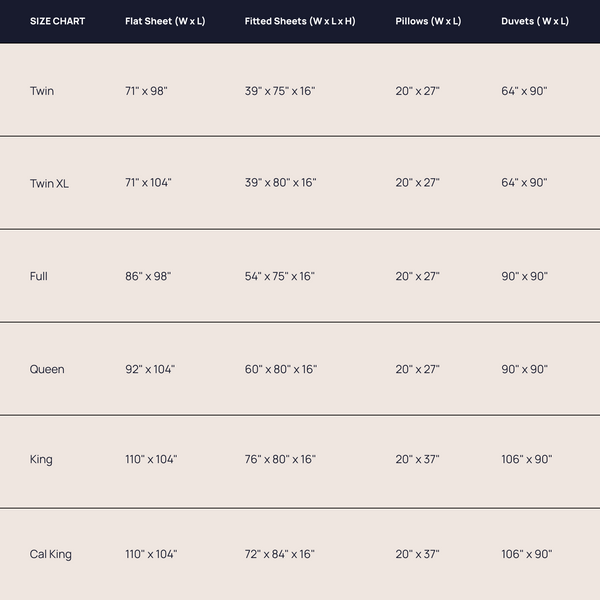Image resolution: width=600 pixels, height=600 pixels.
Task: Click the Cal King fitted sheet size 72" x 84" x 16"
Action: click(x=280, y=554)
